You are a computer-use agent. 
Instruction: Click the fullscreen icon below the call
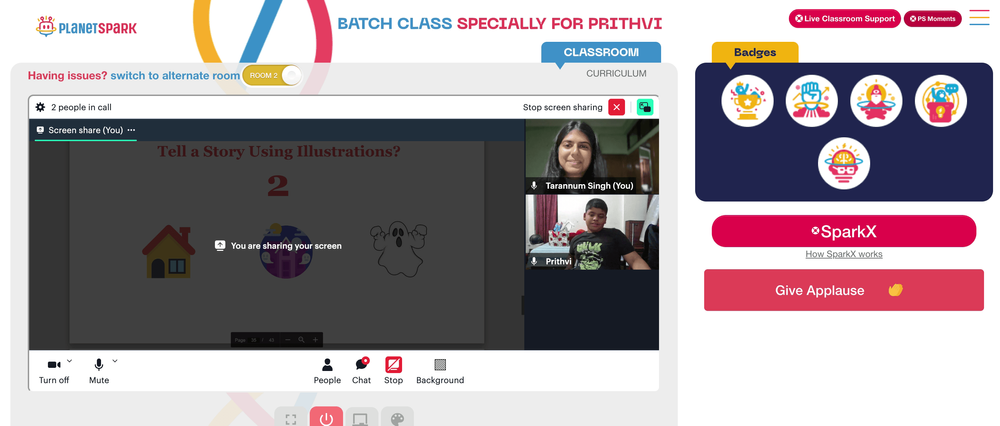[291, 418]
